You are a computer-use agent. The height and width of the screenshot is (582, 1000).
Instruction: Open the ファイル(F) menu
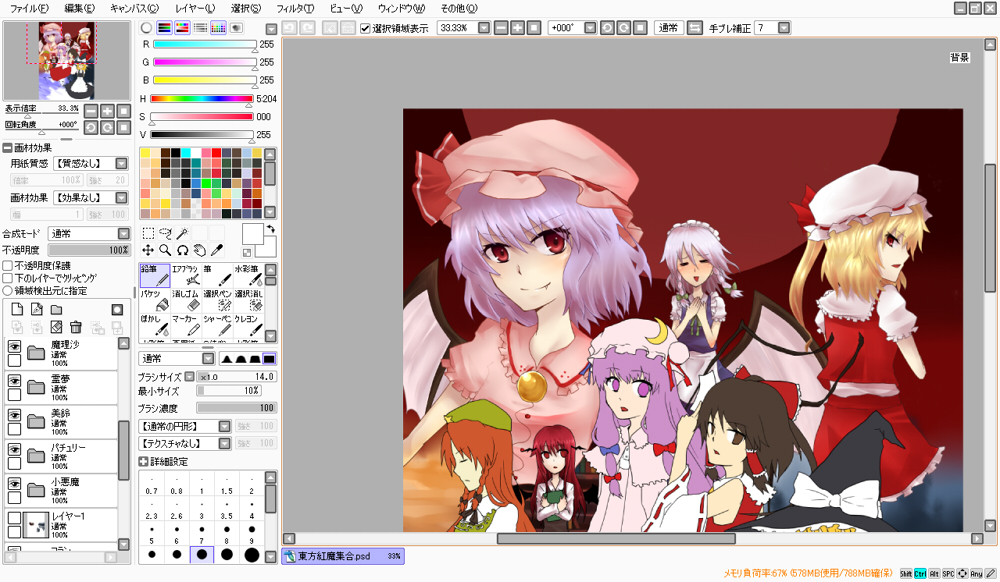29,8
